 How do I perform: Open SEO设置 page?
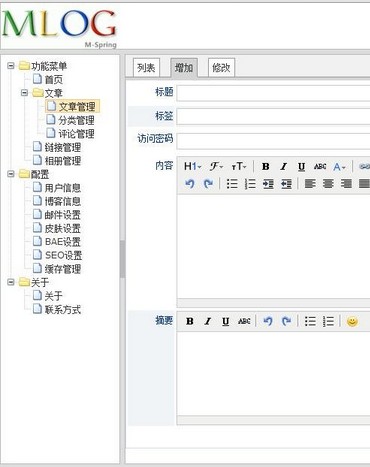tap(58, 255)
